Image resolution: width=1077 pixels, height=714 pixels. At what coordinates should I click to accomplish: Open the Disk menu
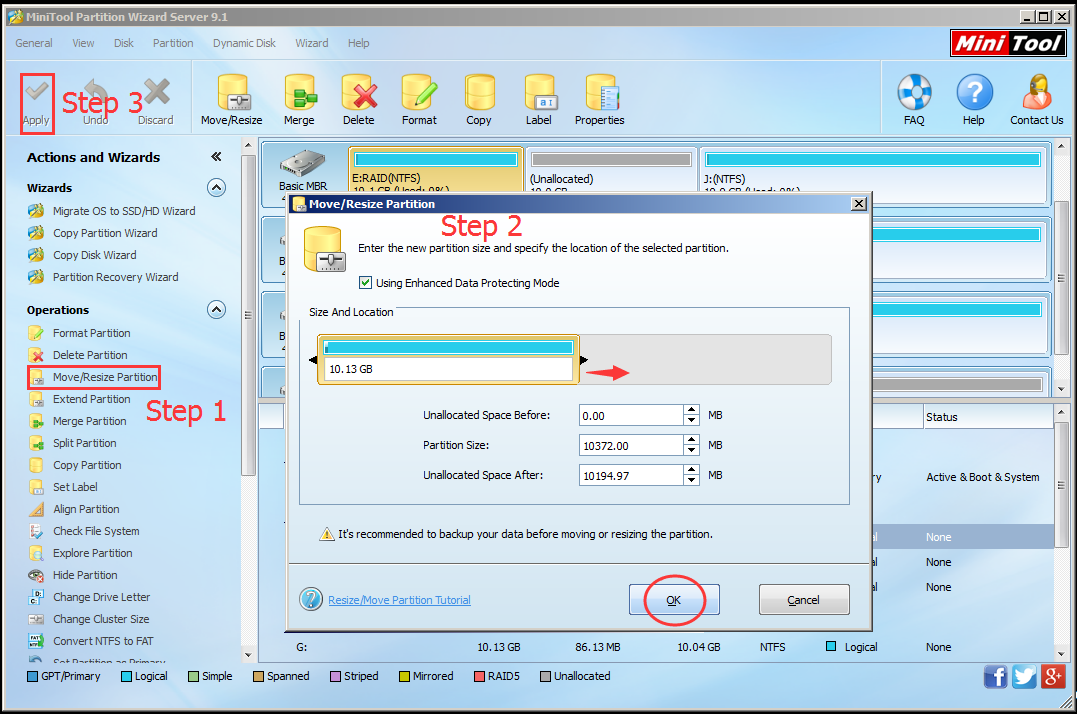pyautogui.click(x=124, y=43)
